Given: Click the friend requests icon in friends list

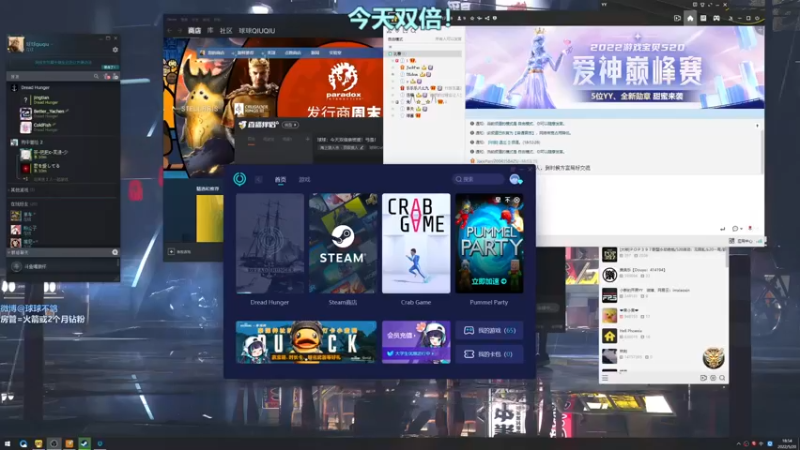Looking at the screenshot, I should 107,77.
